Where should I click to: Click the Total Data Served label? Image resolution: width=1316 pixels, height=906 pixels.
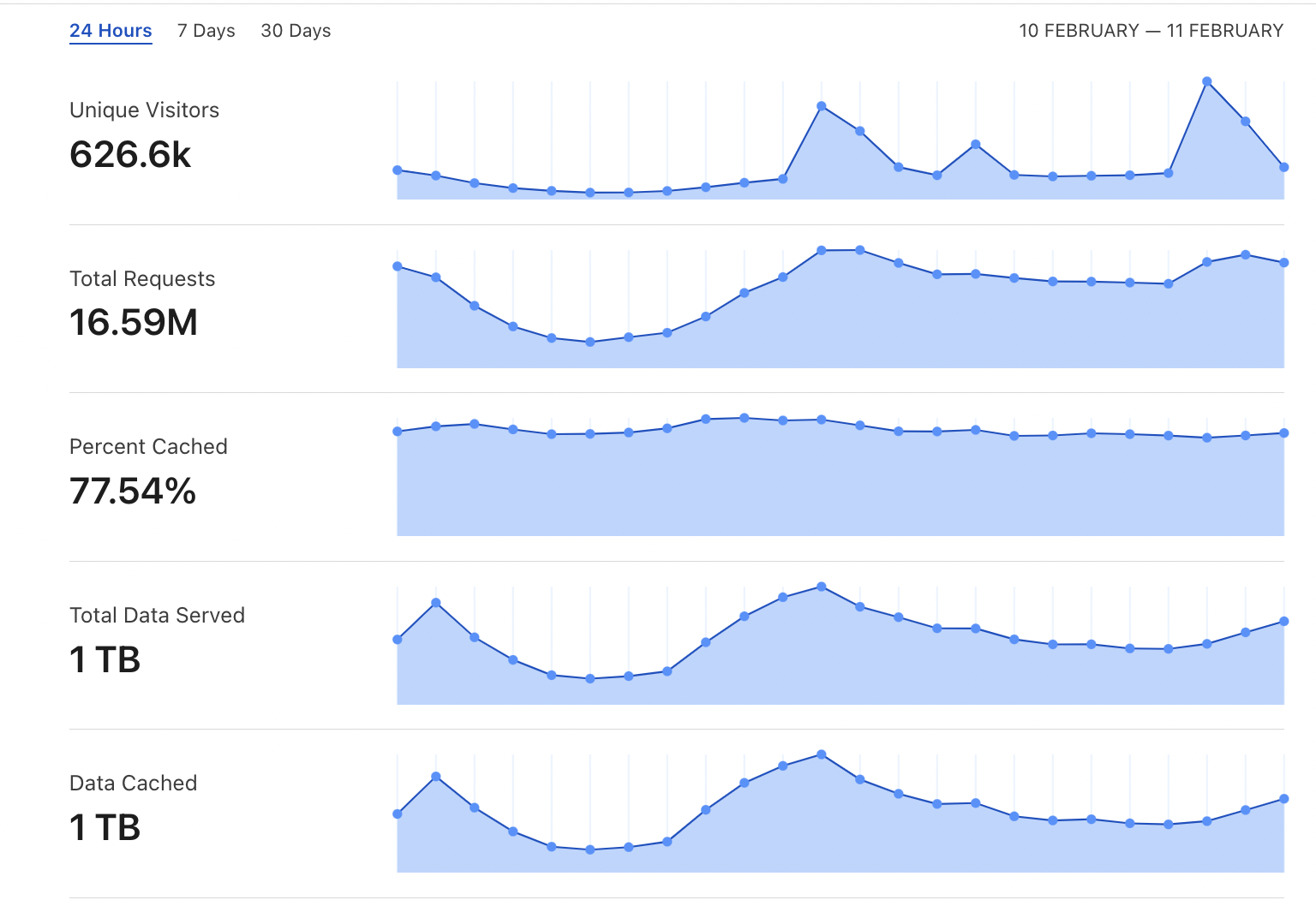[157, 616]
